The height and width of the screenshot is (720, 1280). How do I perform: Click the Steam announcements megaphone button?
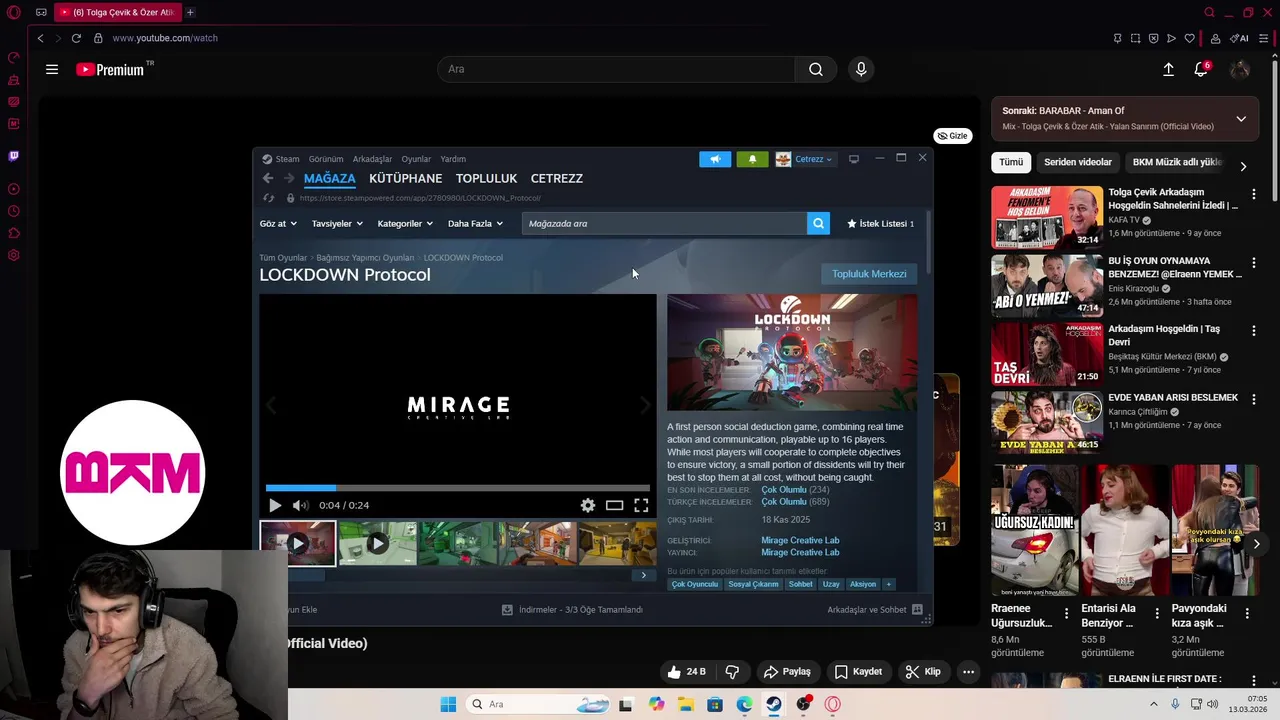715,159
